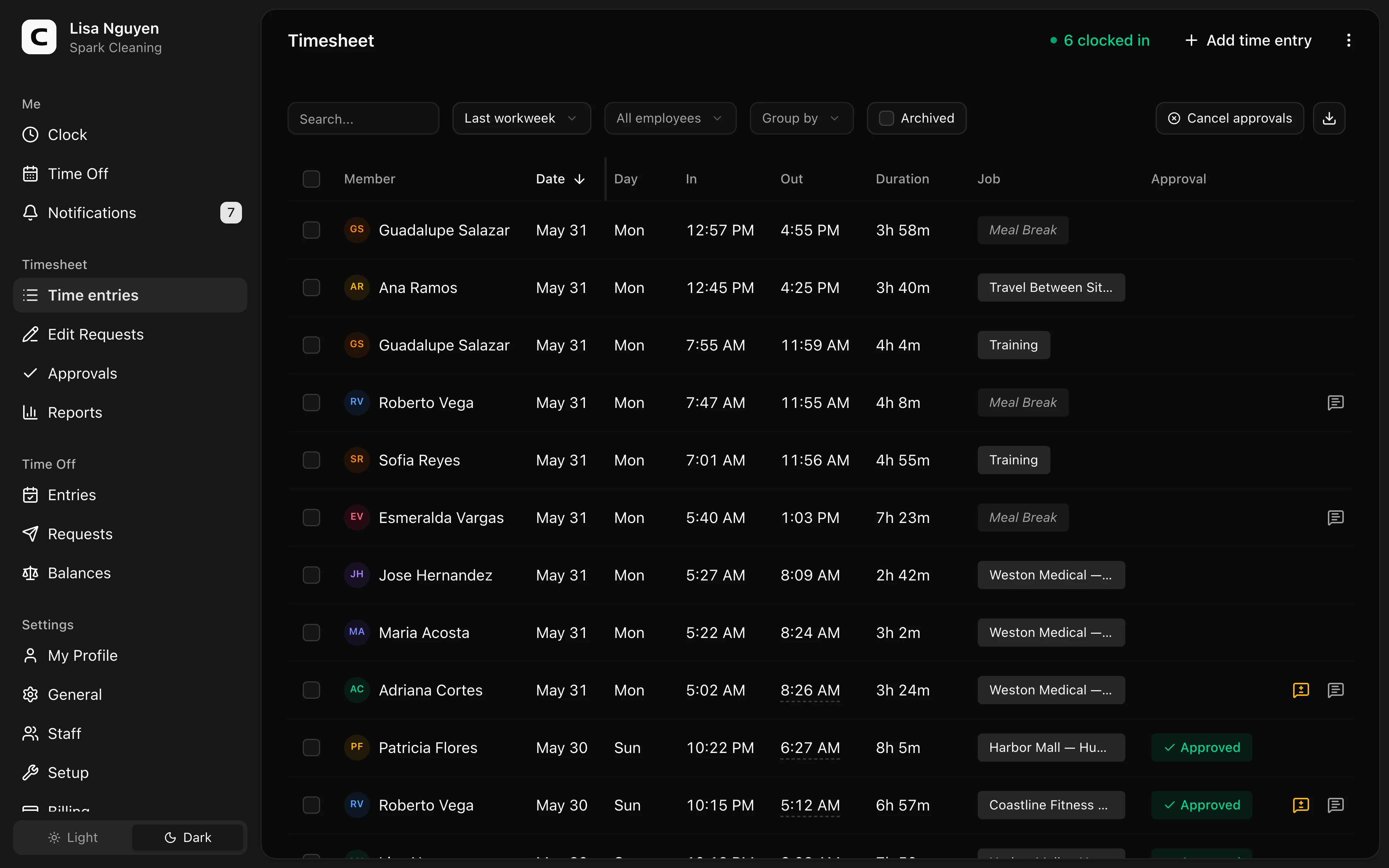Click 8:26 AM out time for Adriana Cortes
The width and height of the screenshot is (1389, 868).
tap(810, 690)
